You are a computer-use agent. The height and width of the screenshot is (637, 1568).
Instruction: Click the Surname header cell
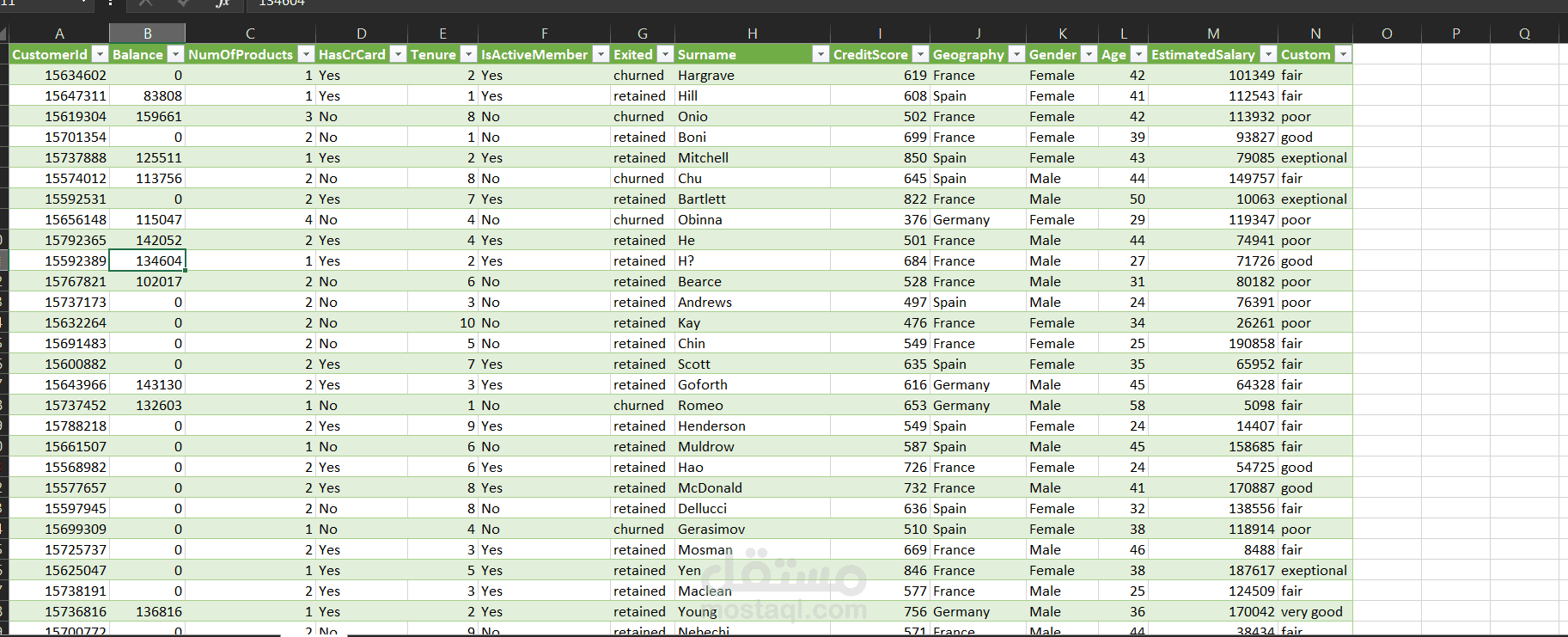pyautogui.click(x=753, y=54)
